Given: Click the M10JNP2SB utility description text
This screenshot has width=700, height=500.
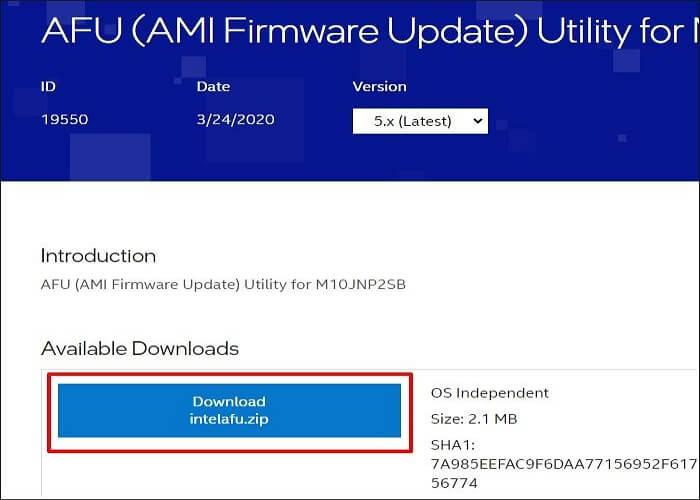Looking at the screenshot, I should 223,285.
